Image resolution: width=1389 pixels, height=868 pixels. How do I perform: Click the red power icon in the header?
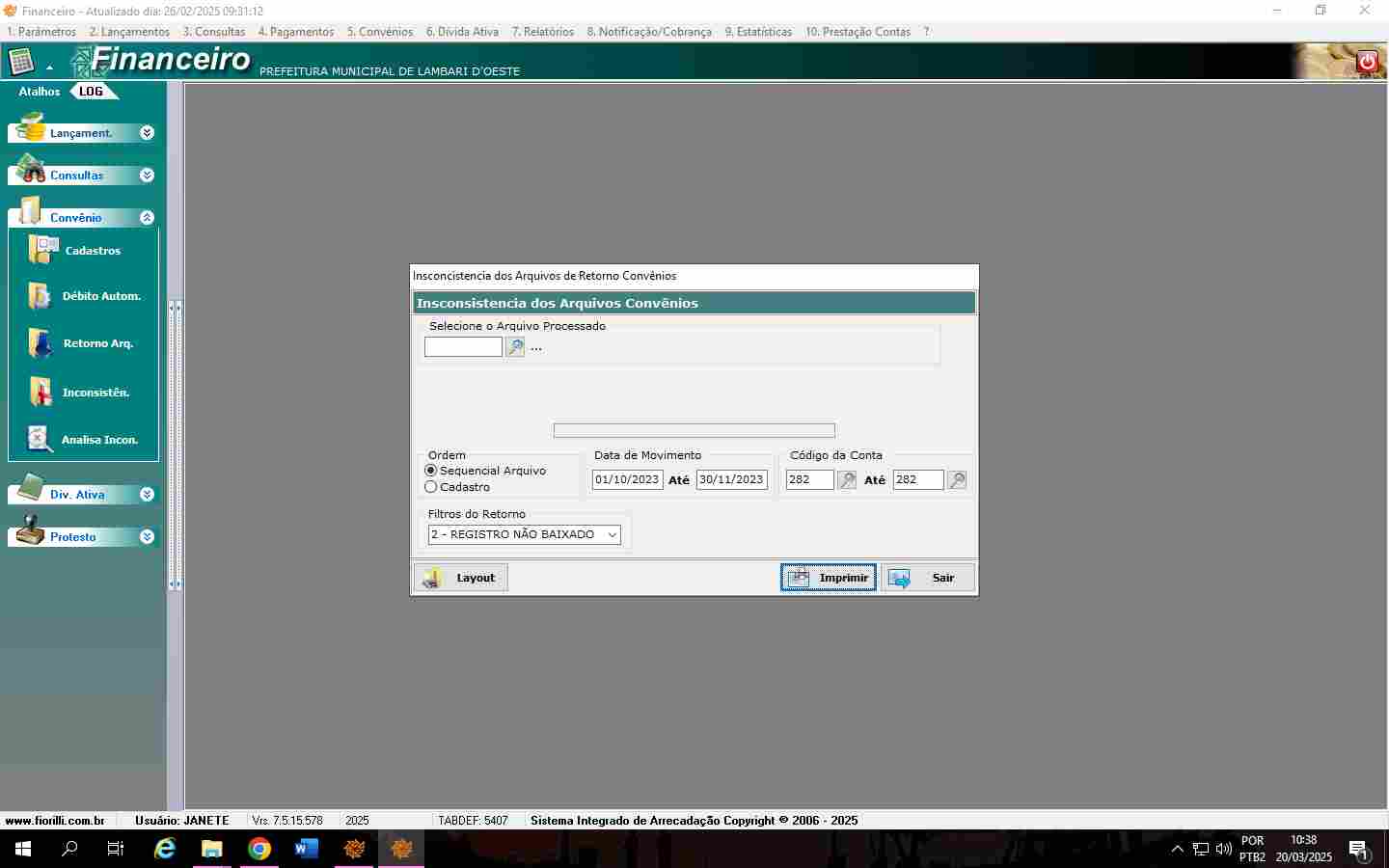[1367, 62]
